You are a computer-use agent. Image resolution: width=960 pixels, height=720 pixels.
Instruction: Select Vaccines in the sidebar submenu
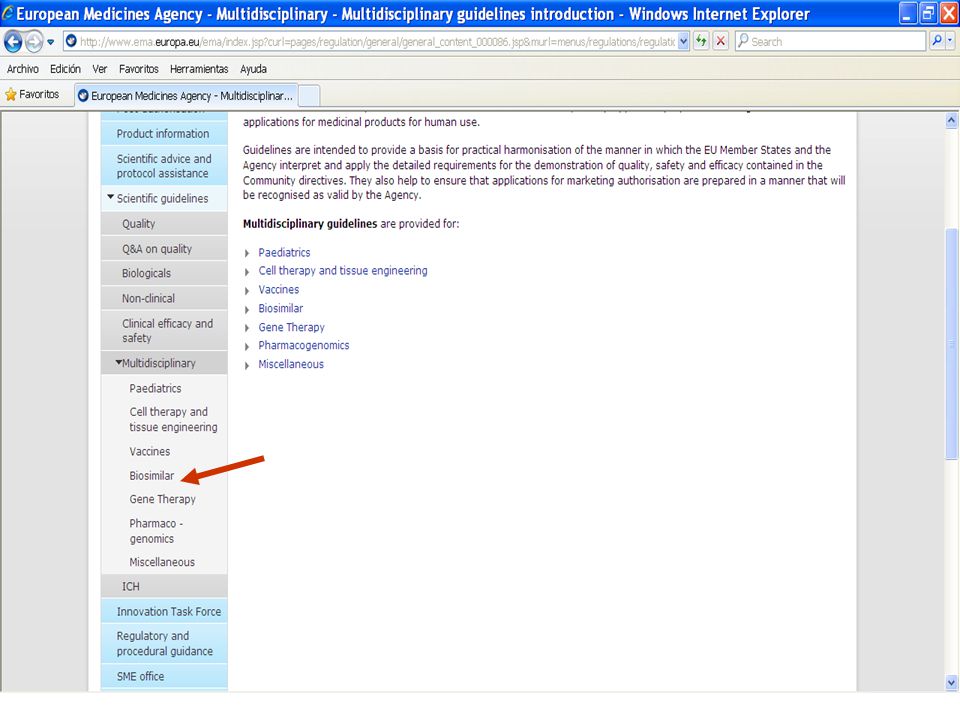point(150,451)
